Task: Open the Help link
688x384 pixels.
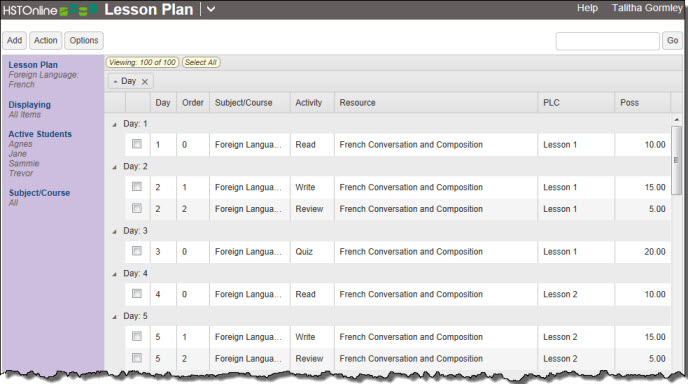Action: click(x=587, y=8)
